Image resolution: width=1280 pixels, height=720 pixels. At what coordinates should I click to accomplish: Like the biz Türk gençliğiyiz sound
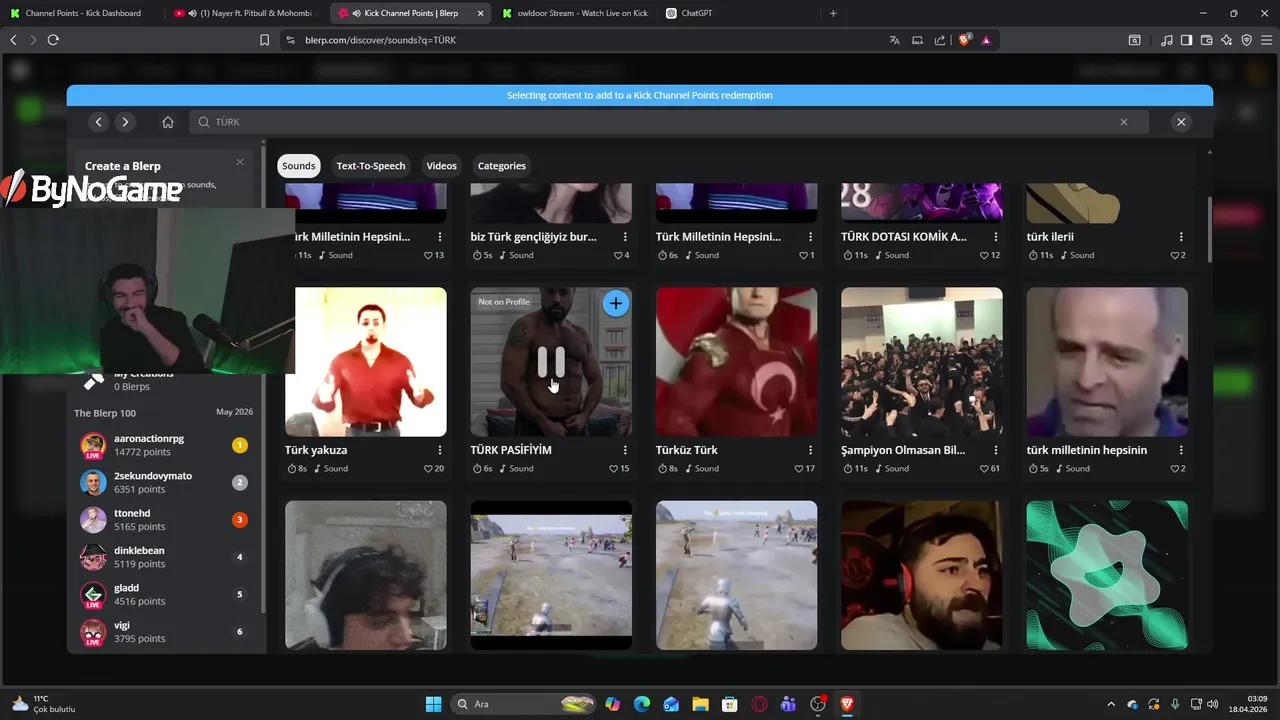(x=618, y=255)
